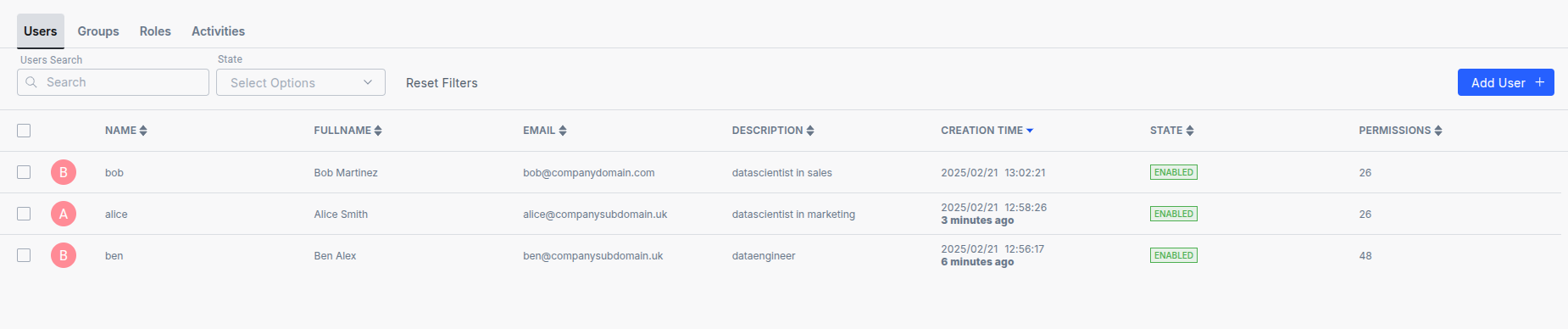The height and width of the screenshot is (329, 1568).
Task: Mark the checkbox for user ben
Action: 24,255
